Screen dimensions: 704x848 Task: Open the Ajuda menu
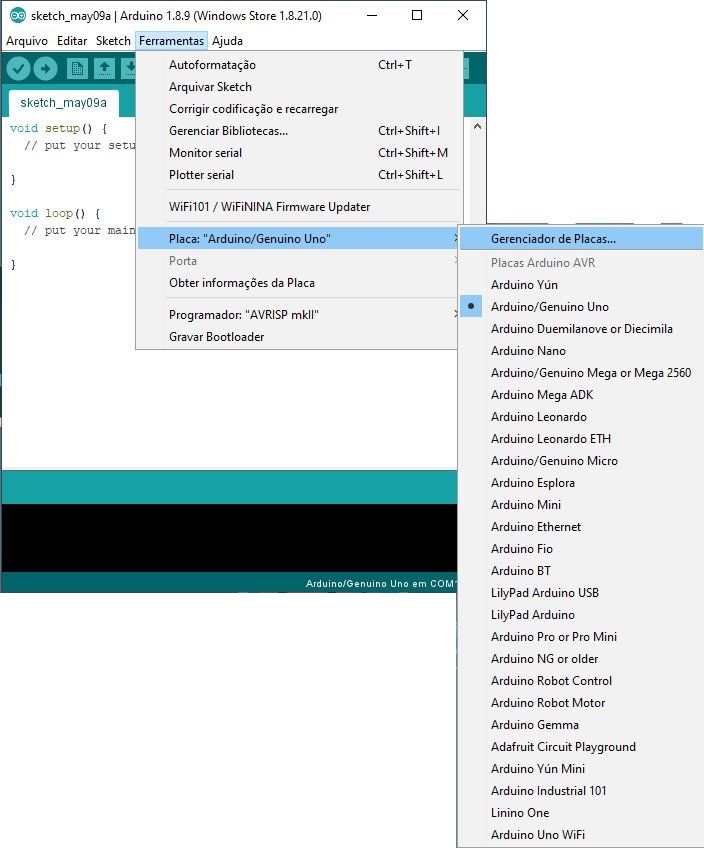[x=227, y=41]
